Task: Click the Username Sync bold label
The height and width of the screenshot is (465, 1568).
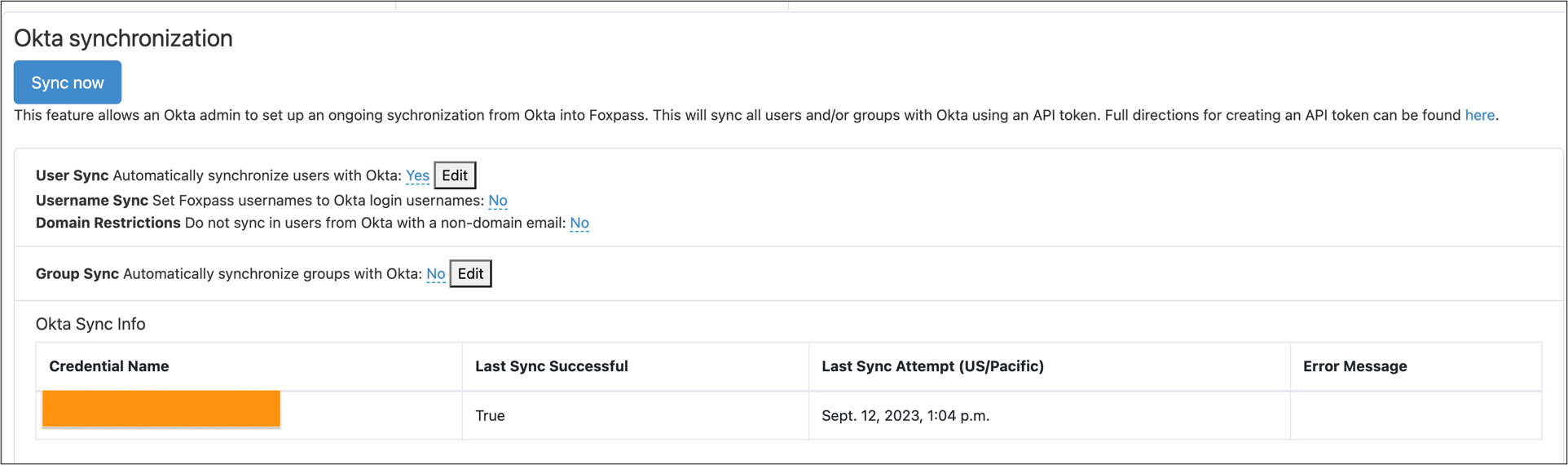Action: click(x=92, y=201)
